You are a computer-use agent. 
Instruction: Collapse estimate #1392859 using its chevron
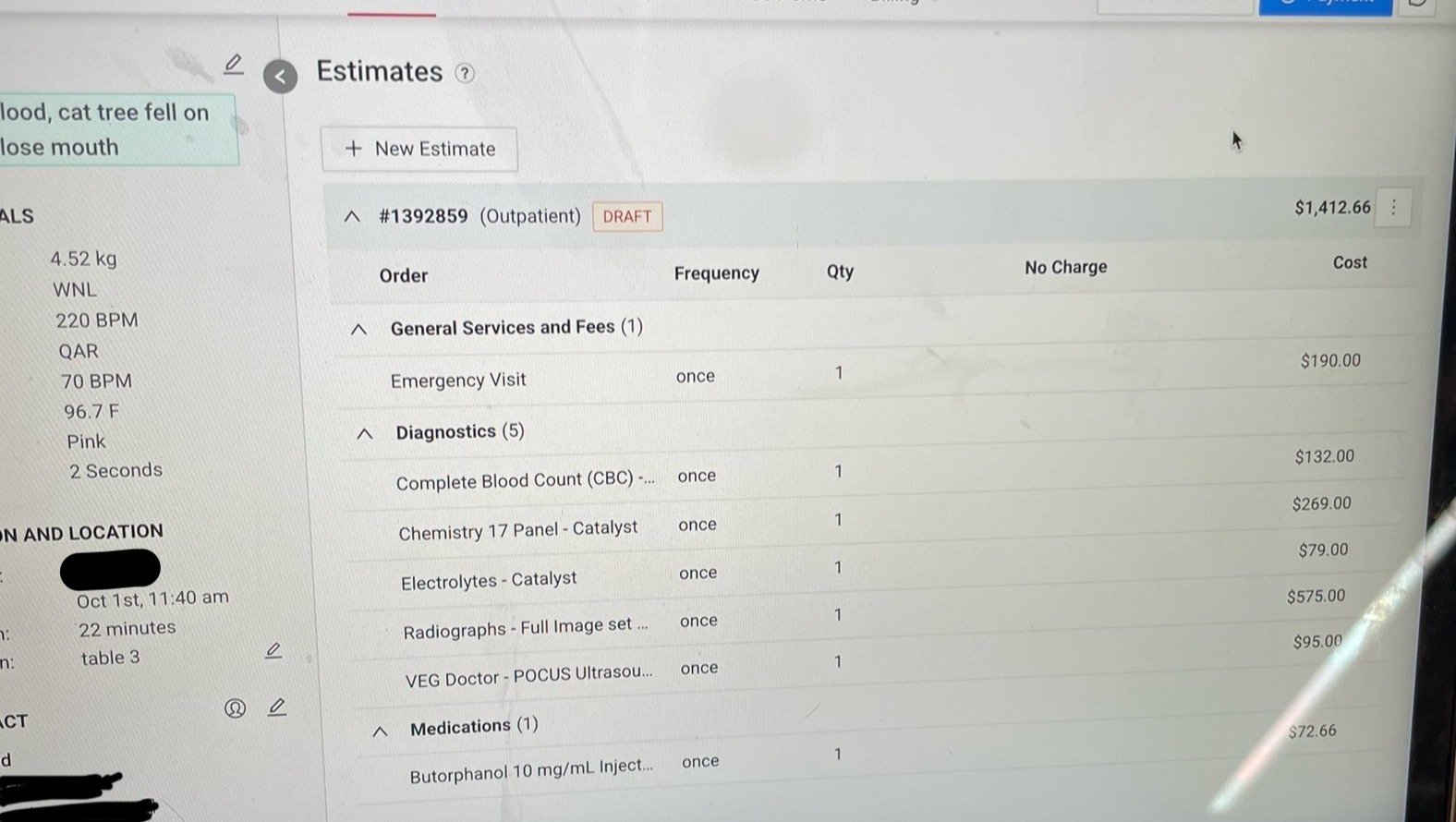coord(352,217)
